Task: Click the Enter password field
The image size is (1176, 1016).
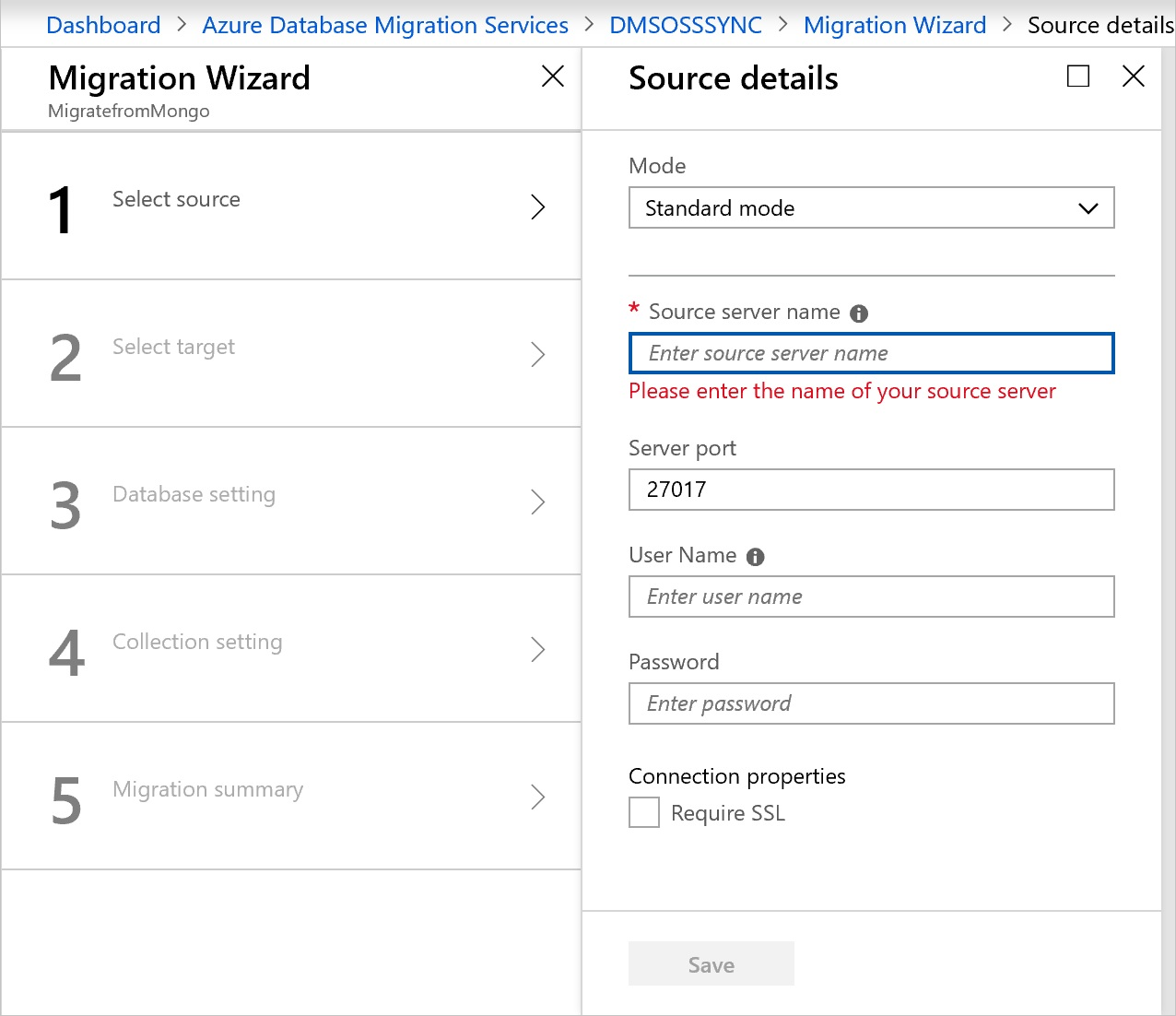Action: click(871, 703)
